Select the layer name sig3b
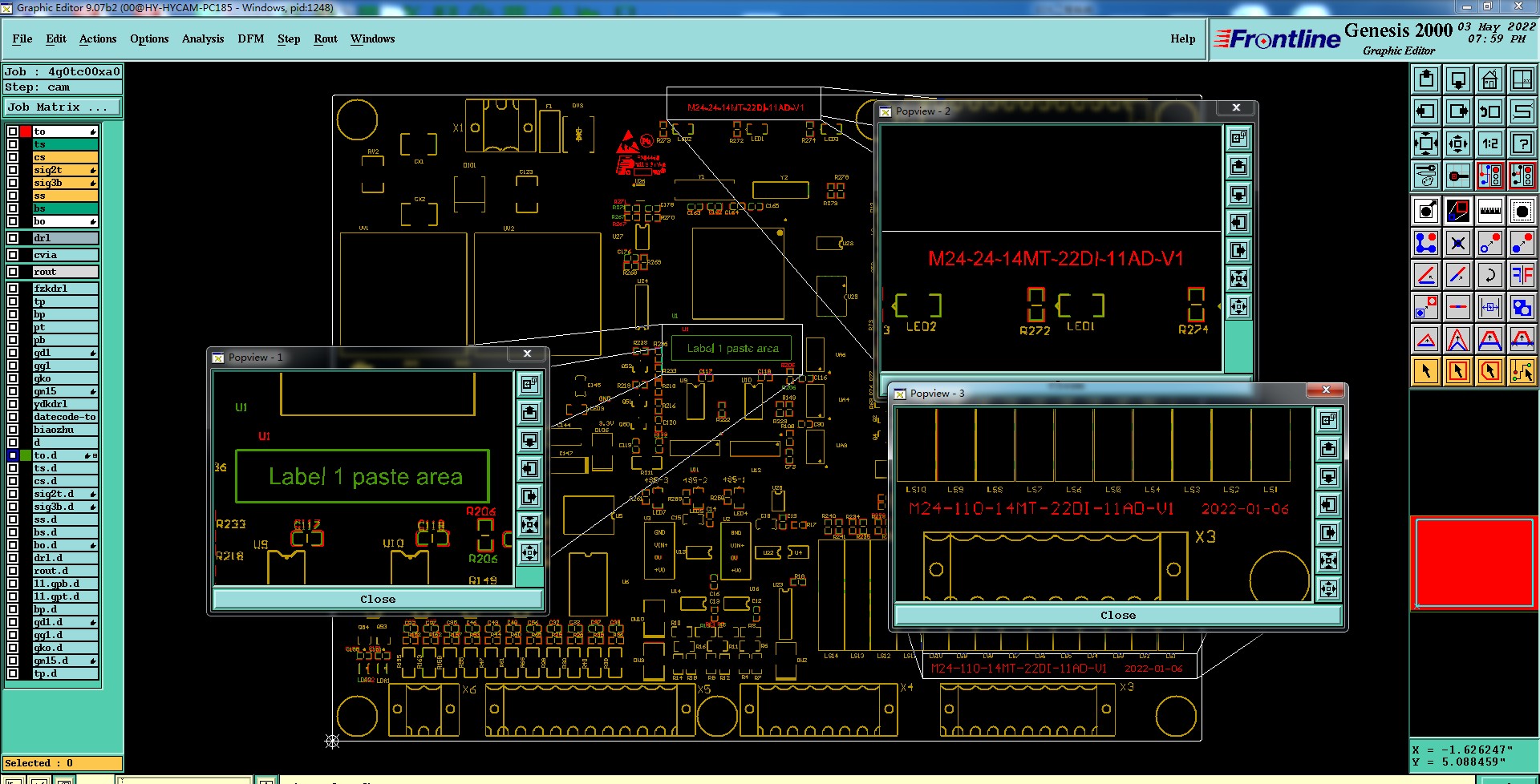 coord(65,183)
